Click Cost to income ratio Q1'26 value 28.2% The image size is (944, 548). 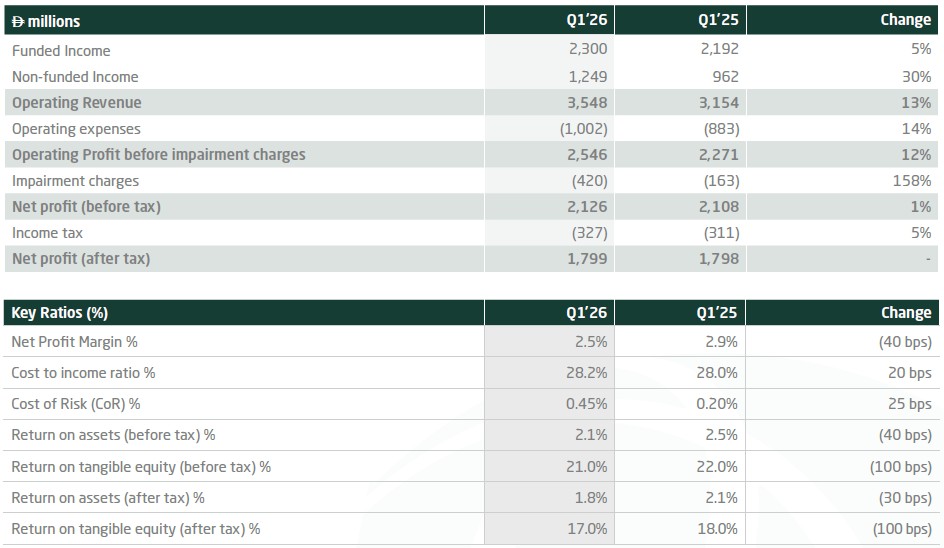586,373
